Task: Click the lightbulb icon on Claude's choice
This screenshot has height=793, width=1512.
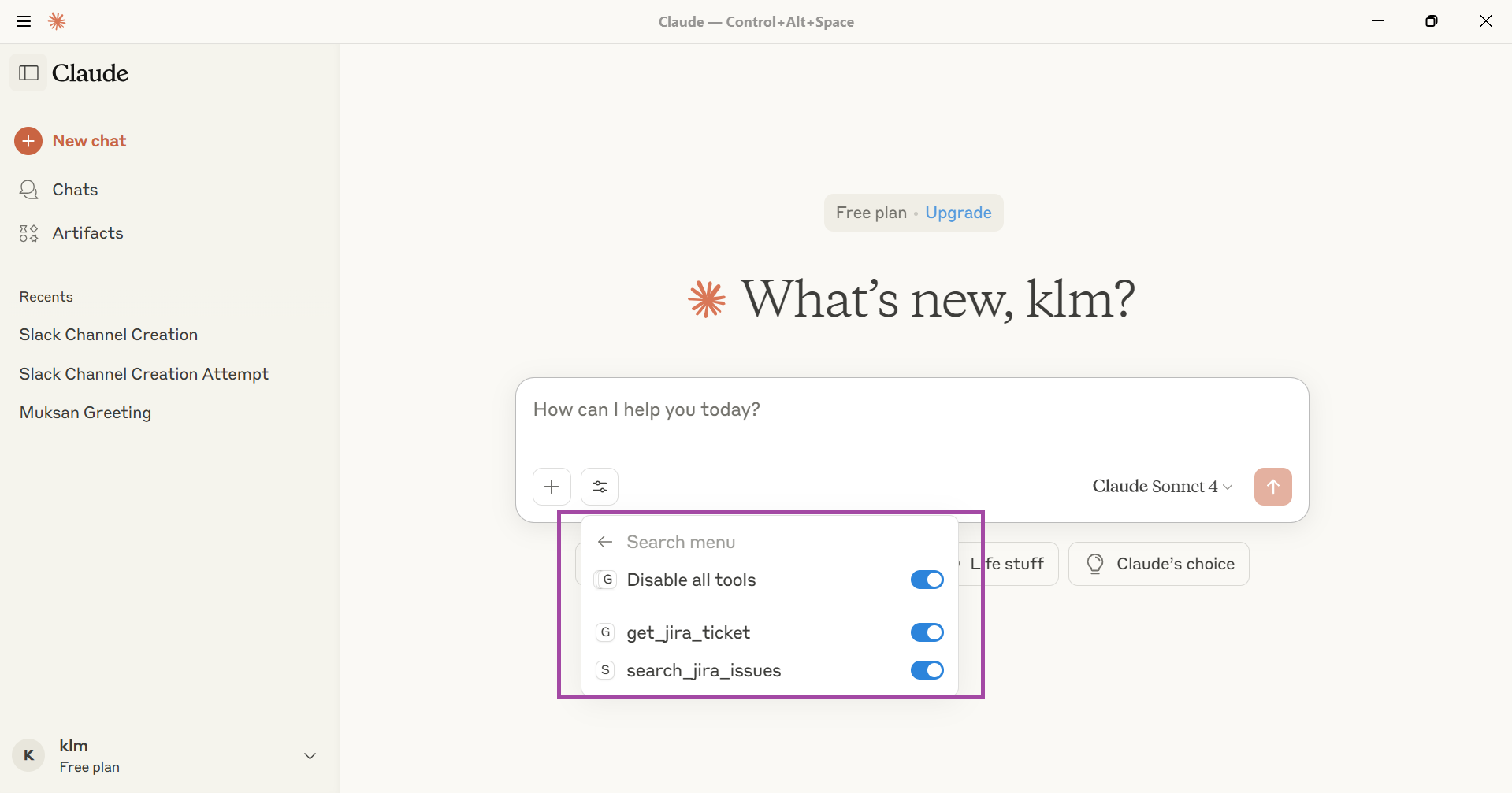Action: tap(1094, 564)
